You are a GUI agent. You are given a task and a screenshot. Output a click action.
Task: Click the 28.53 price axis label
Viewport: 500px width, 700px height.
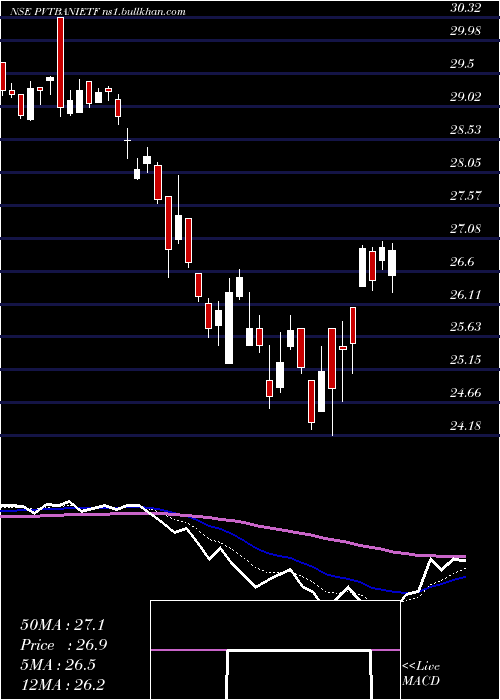tap(465, 130)
